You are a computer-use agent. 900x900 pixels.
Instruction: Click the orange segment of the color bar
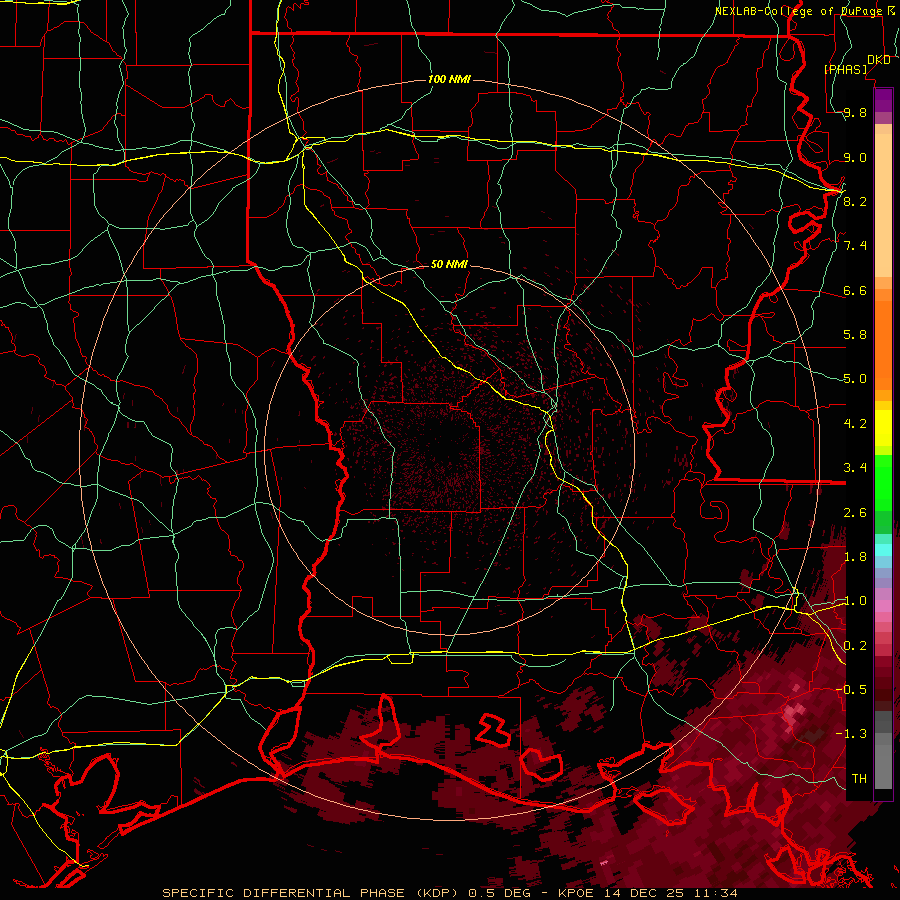pos(883,344)
